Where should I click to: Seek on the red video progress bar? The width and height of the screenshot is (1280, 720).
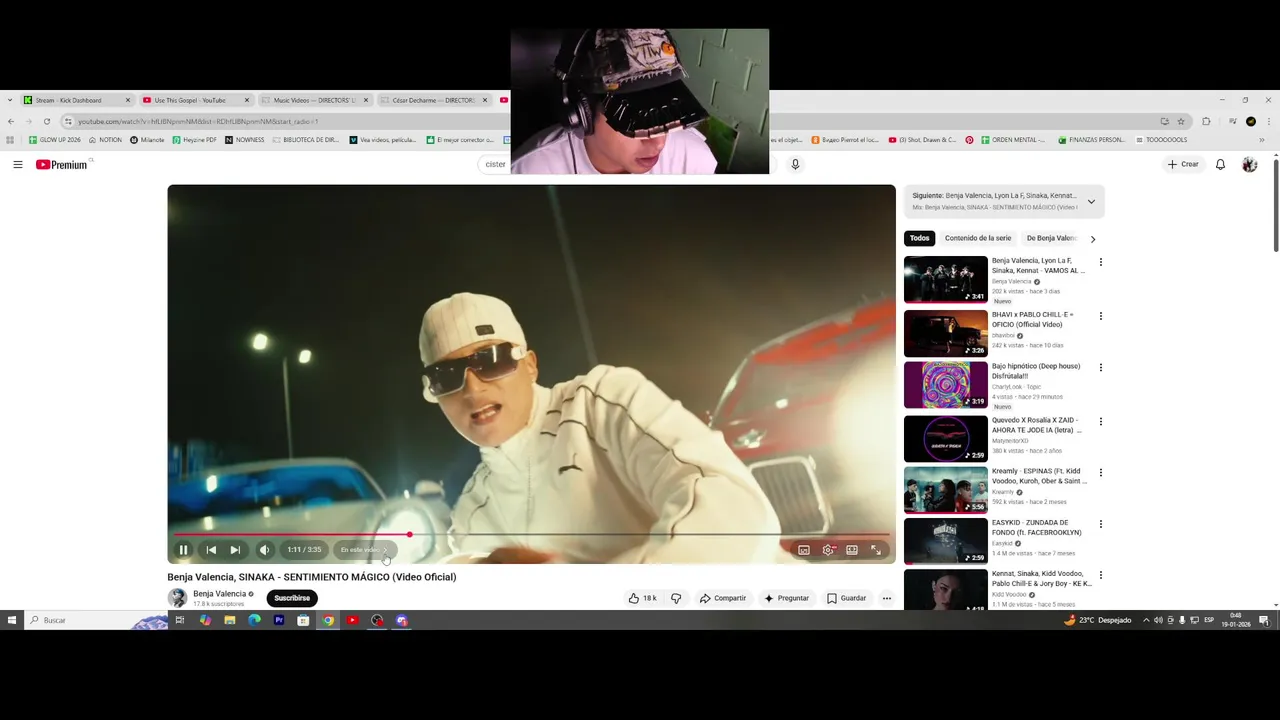click(531, 535)
